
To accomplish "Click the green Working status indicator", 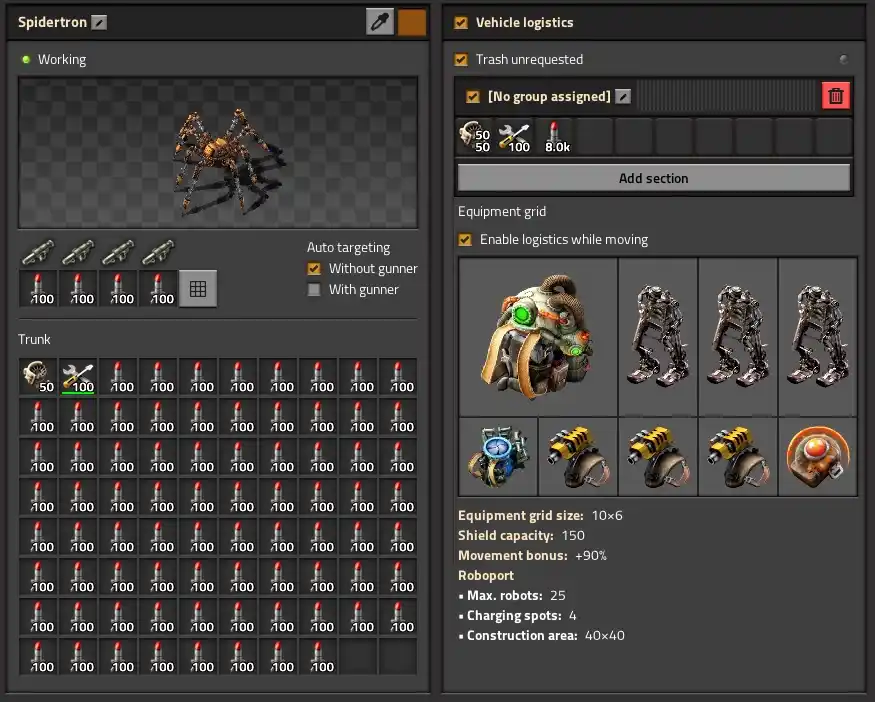I will click(26, 59).
